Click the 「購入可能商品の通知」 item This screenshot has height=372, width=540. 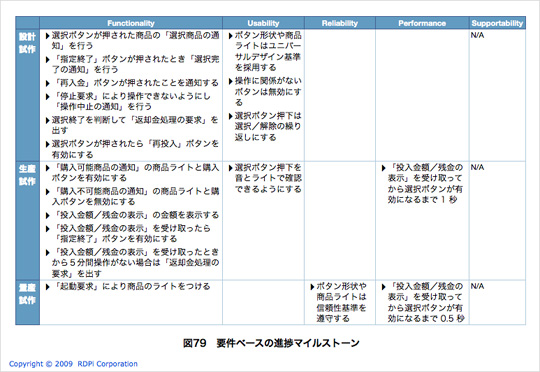pos(133,173)
